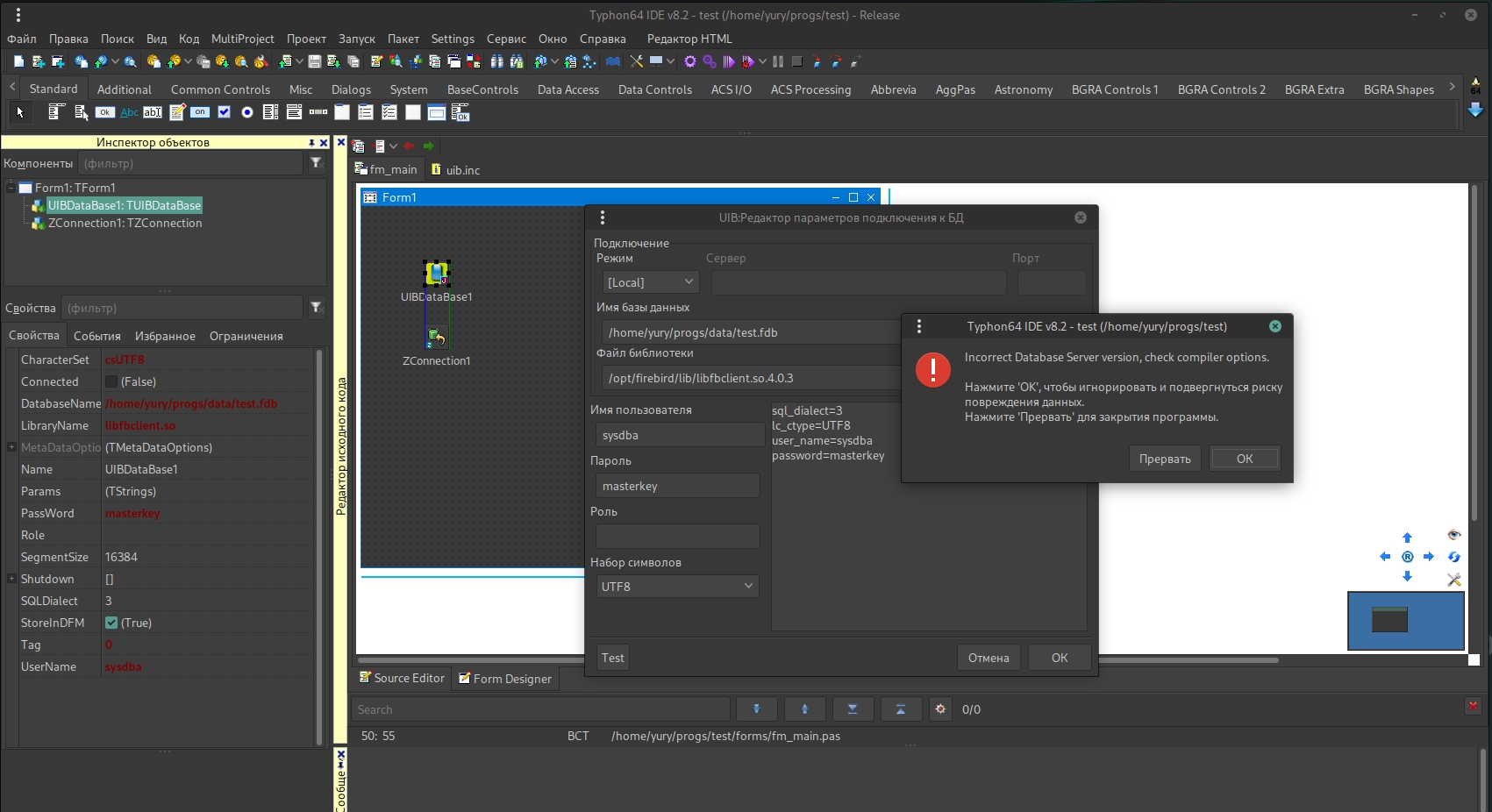Image resolution: width=1492 pixels, height=812 pixels.
Task: Pick the TMemo component icon
Action: (x=177, y=112)
